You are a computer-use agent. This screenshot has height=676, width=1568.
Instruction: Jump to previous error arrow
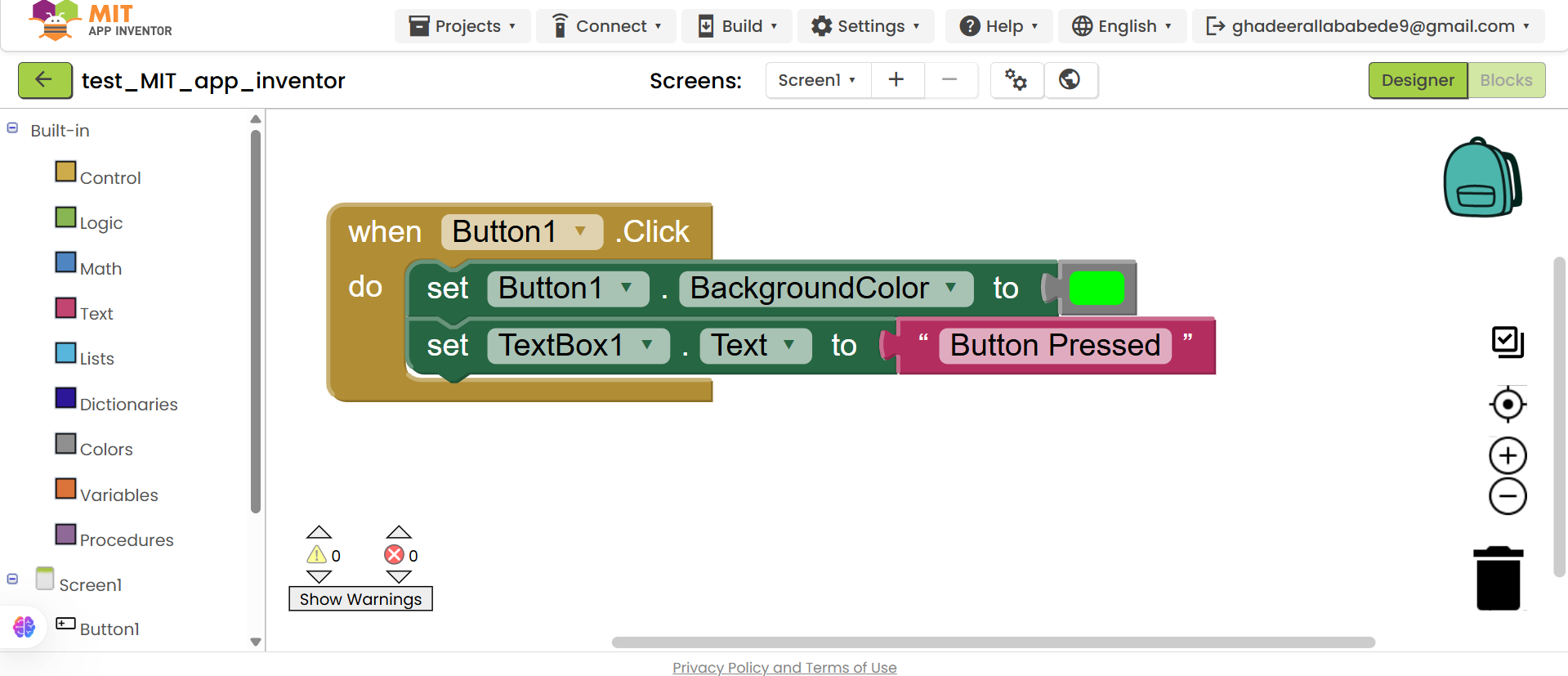[x=399, y=532]
